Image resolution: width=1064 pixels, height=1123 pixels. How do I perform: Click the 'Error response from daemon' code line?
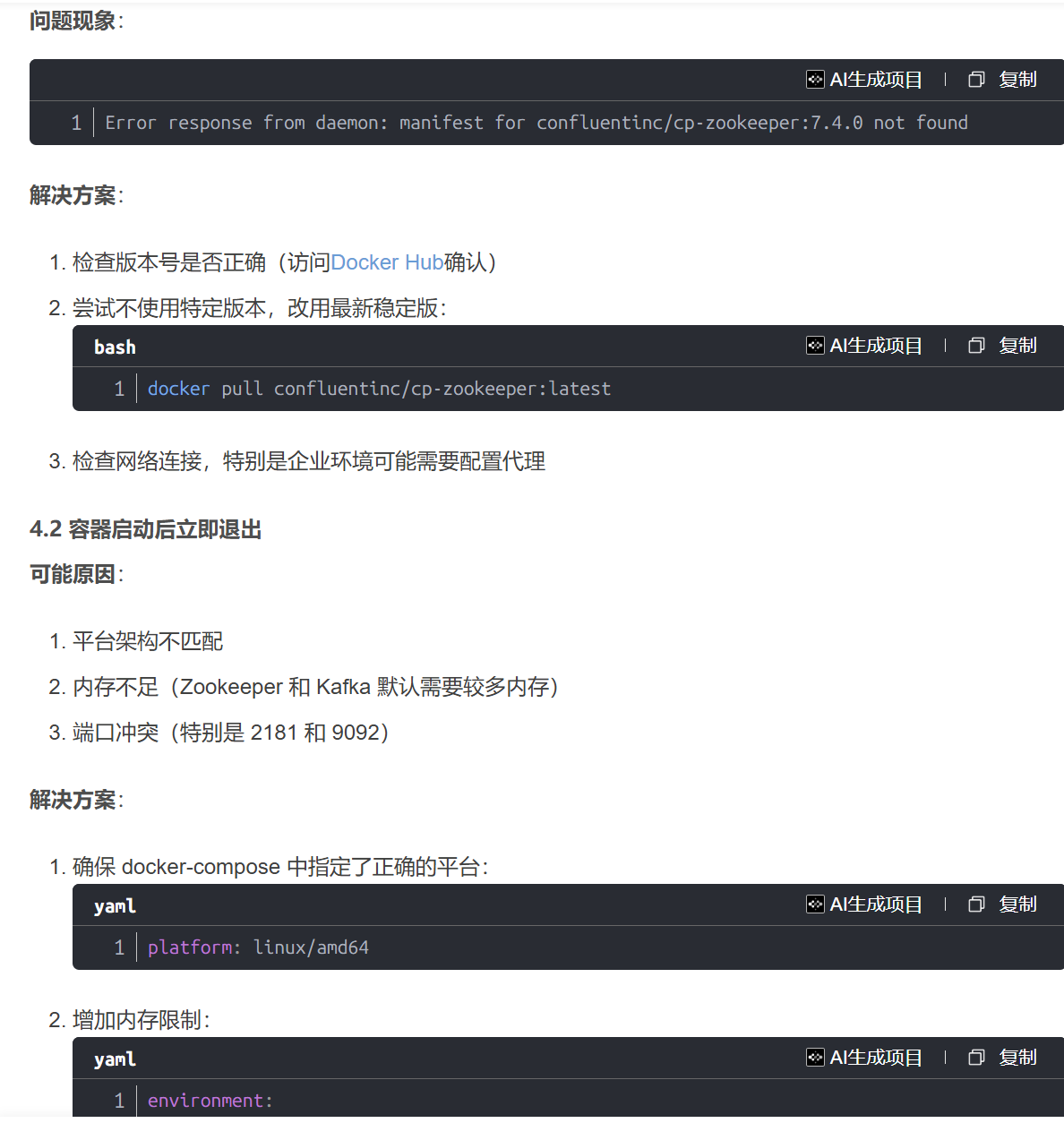click(536, 123)
